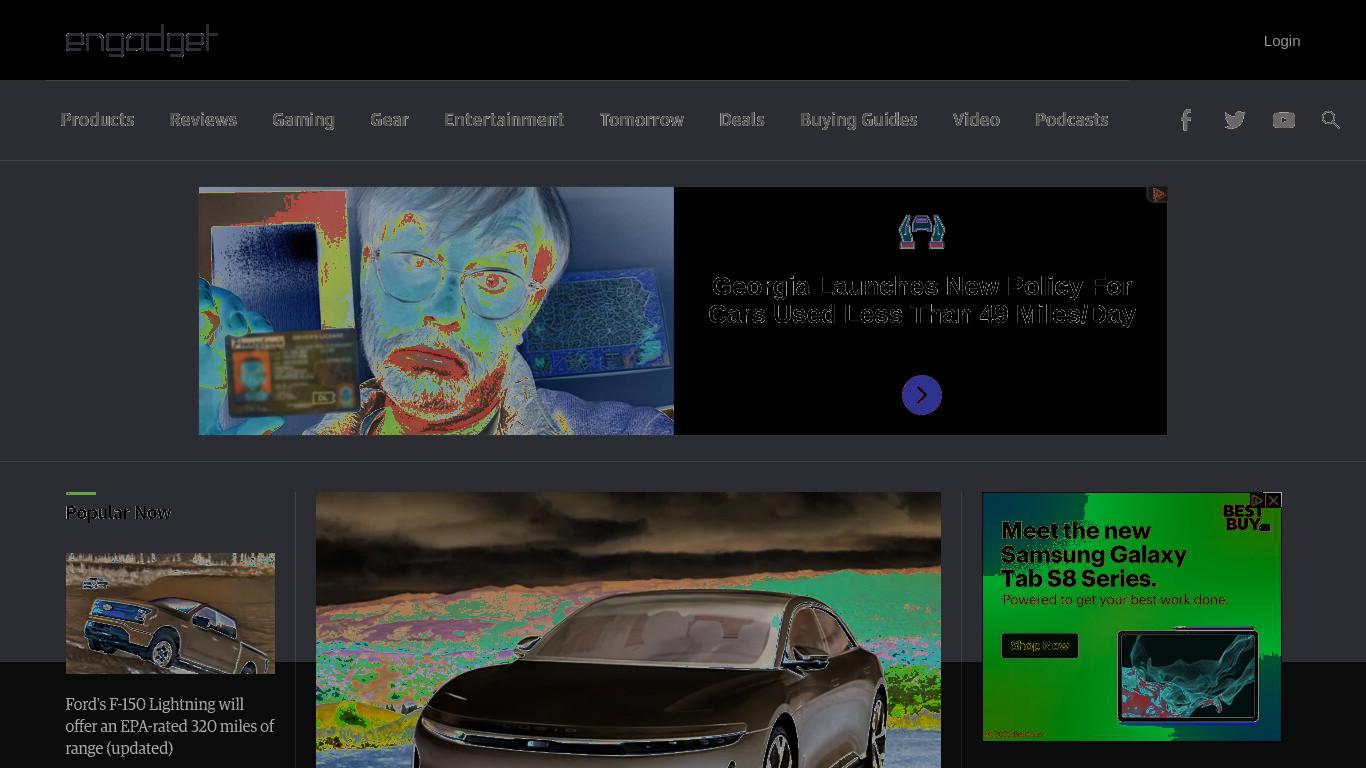Go to the Gear section
The width and height of the screenshot is (1366, 768).
click(x=389, y=120)
